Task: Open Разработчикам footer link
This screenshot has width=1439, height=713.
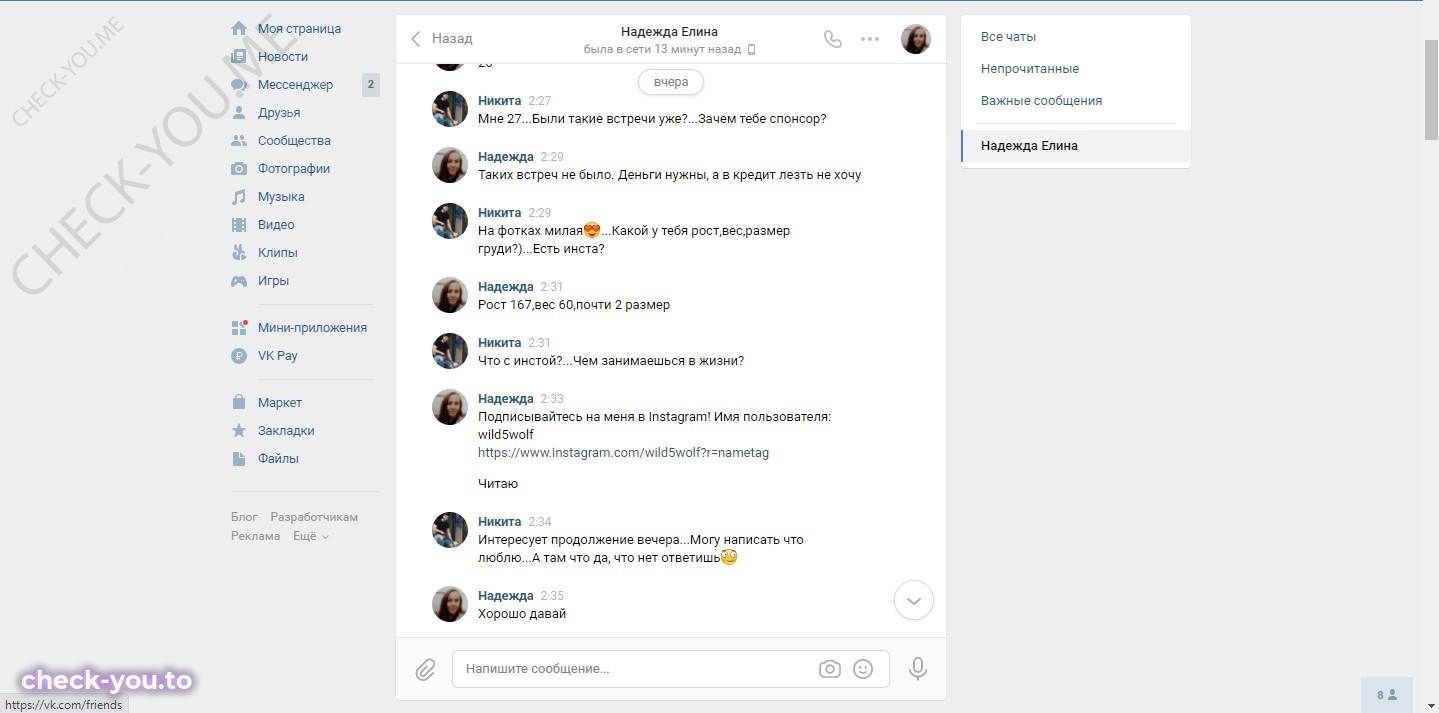Action: [x=314, y=517]
